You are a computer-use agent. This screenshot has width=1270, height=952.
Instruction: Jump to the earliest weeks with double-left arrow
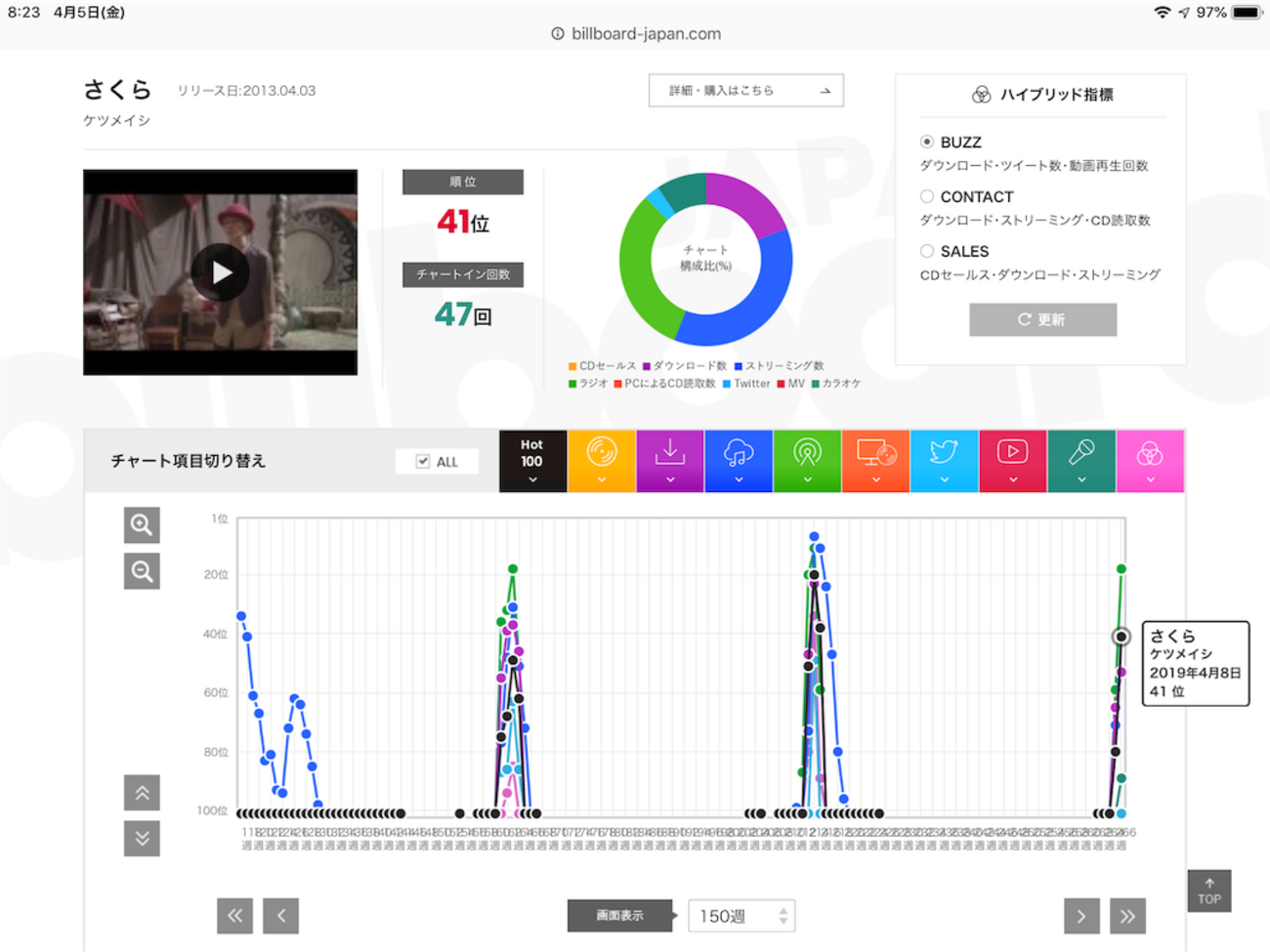pyautogui.click(x=234, y=916)
